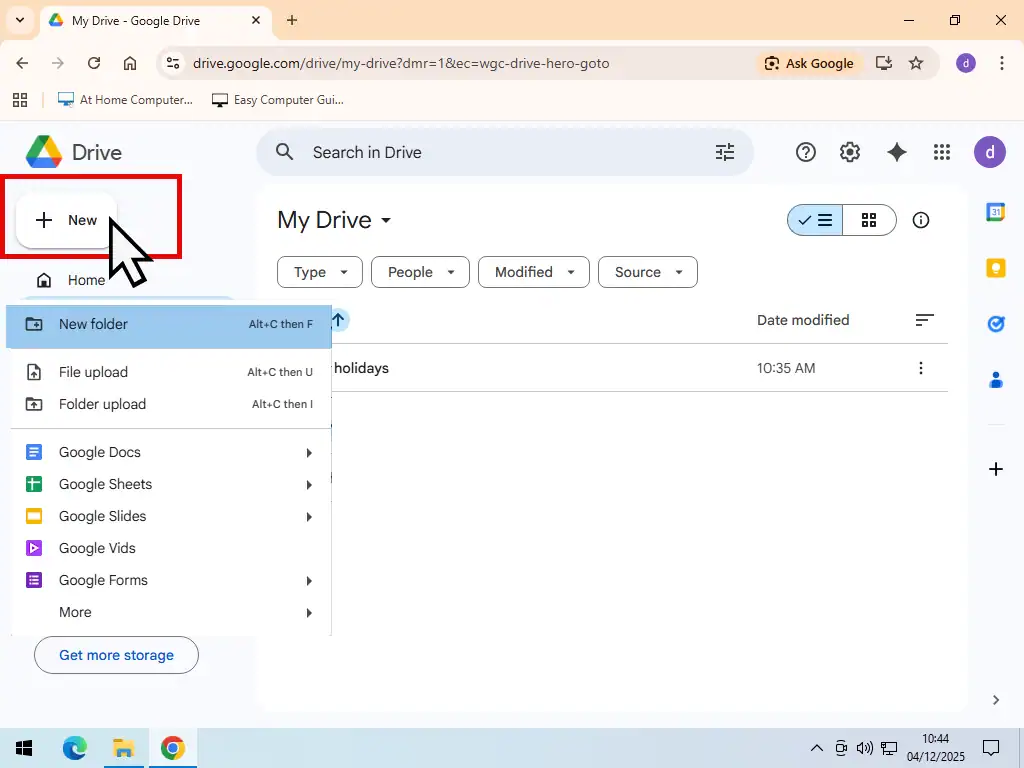
Task: Click Get more storage
Action: coord(116,655)
